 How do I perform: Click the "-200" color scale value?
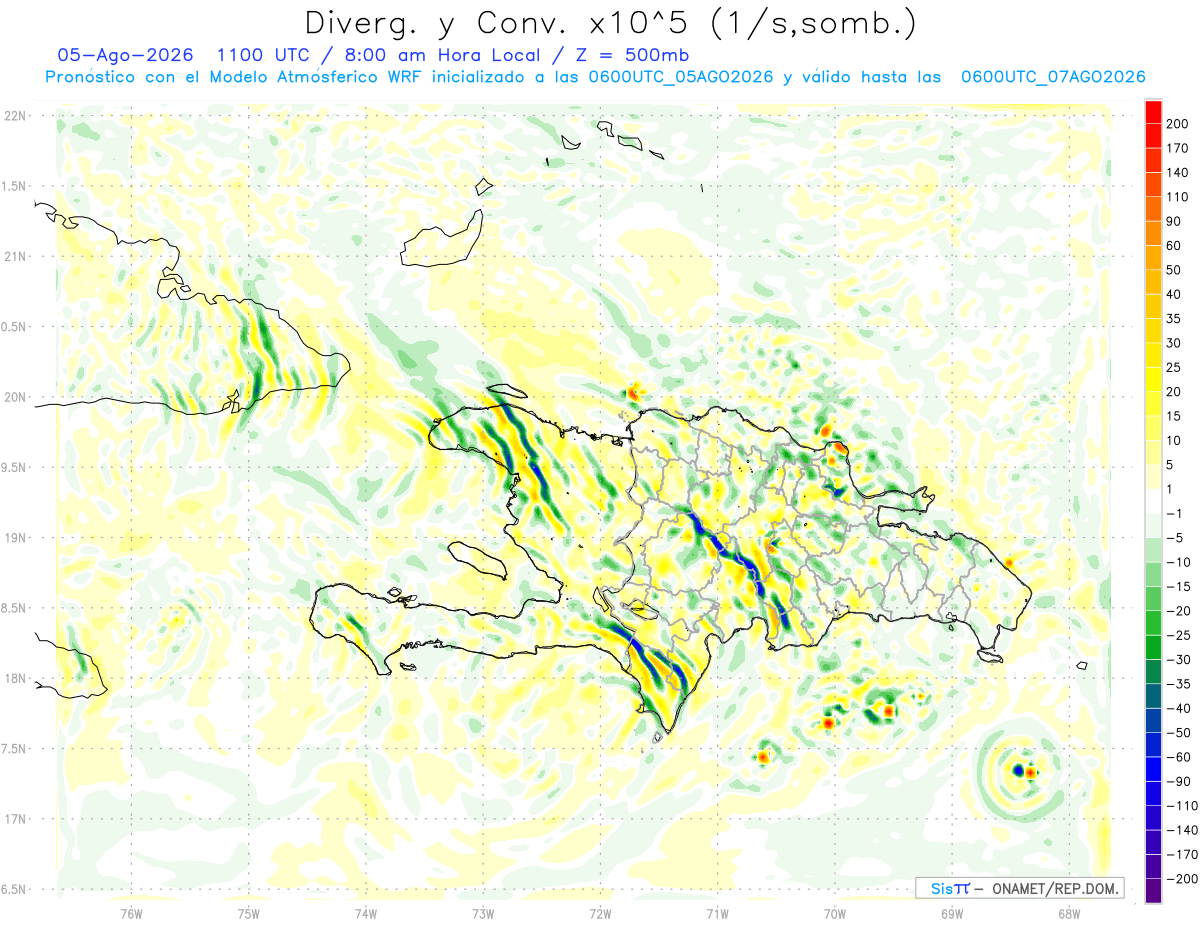tap(1181, 879)
